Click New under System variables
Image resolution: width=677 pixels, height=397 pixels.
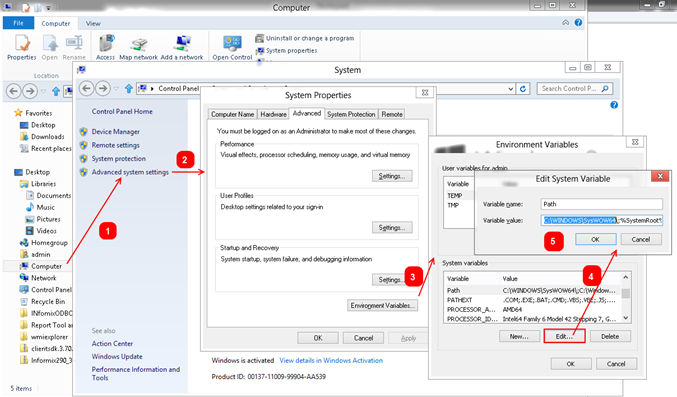(x=519, y=336)
